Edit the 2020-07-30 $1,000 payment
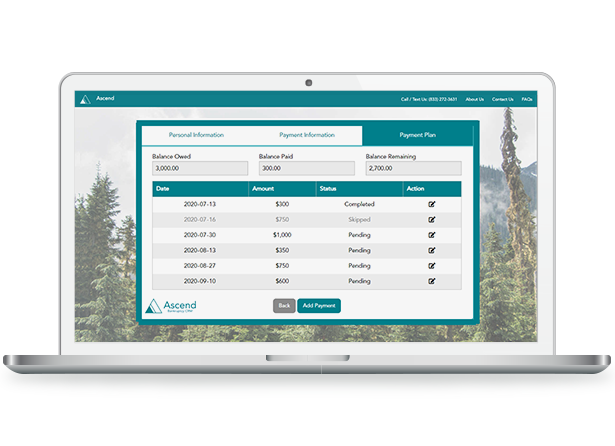 point(432,235)
